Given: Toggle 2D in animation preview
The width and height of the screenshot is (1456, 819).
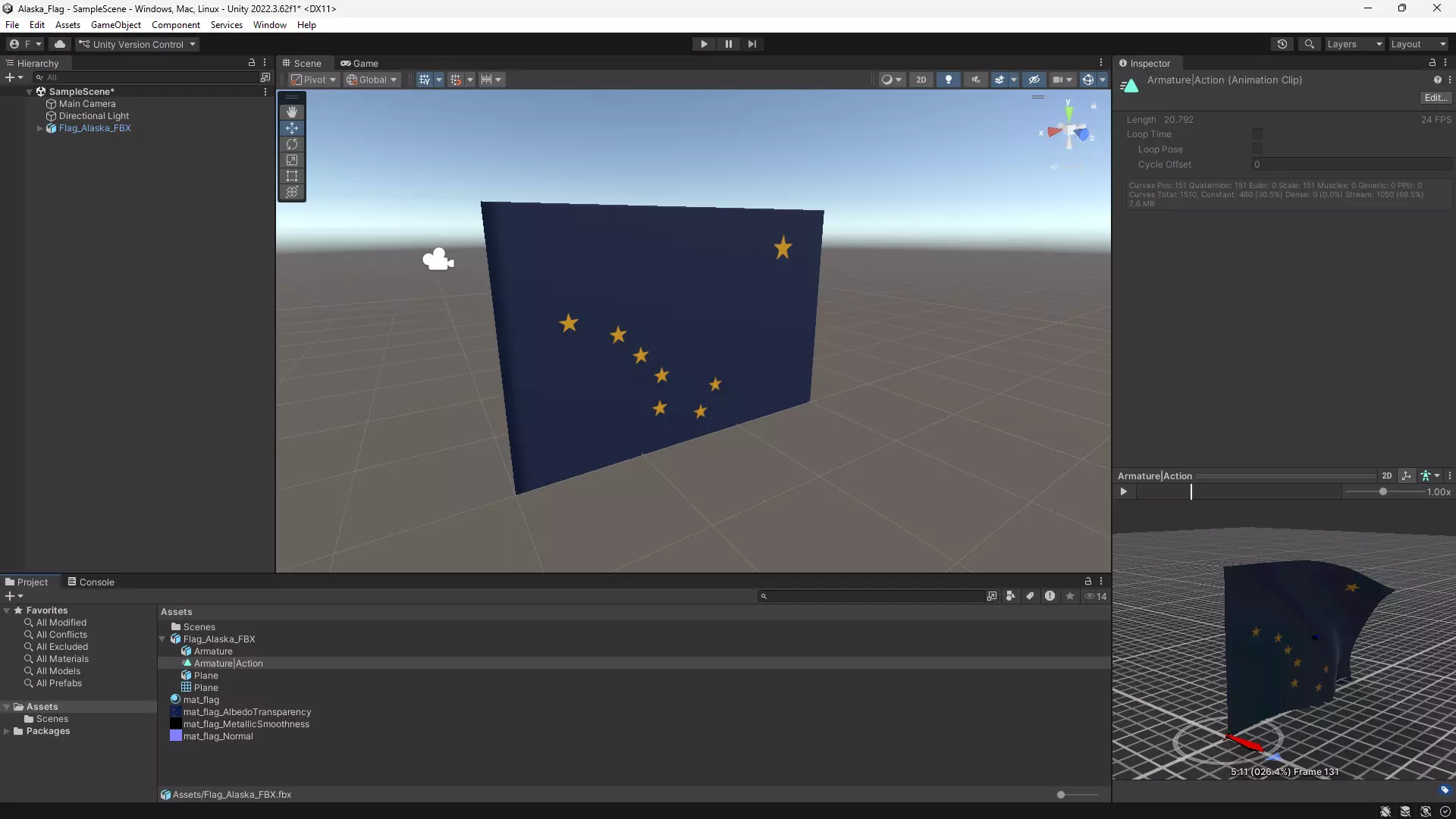Looking at the screenshot, I should [1387, 475].
